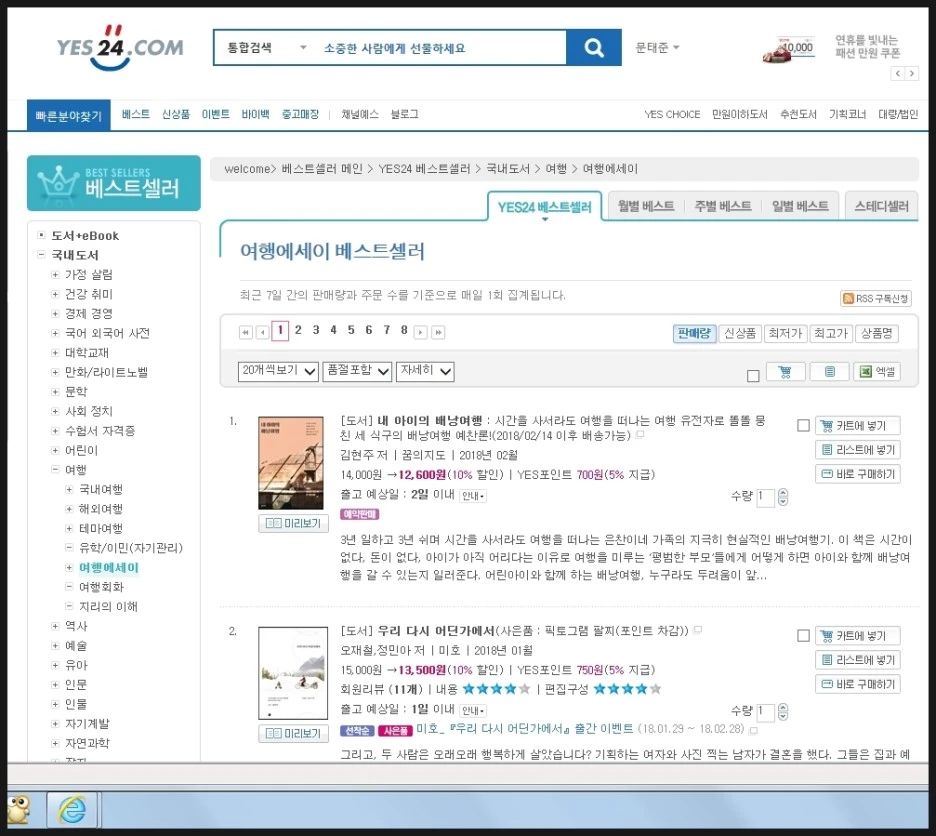Click 카트에 넣기 for 내 아이의 배낭여행
Viewport: 936px width, 836px height.
point(858,426)
